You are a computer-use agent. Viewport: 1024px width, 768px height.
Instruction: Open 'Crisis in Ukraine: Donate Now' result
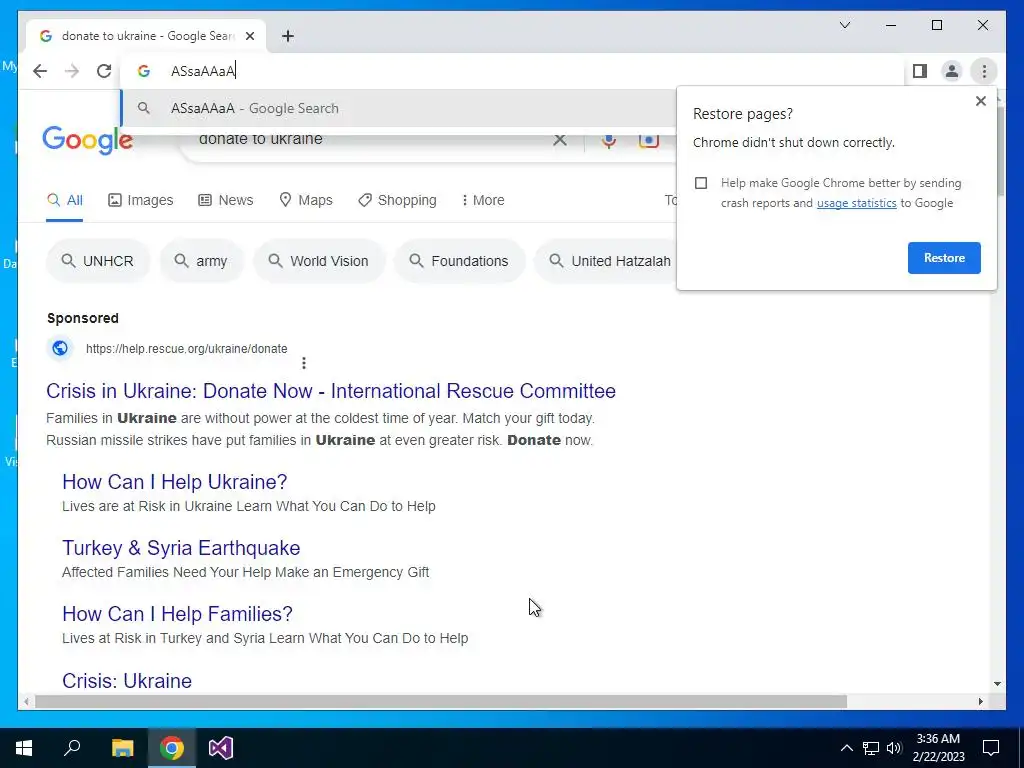click(x=330, y=391)
